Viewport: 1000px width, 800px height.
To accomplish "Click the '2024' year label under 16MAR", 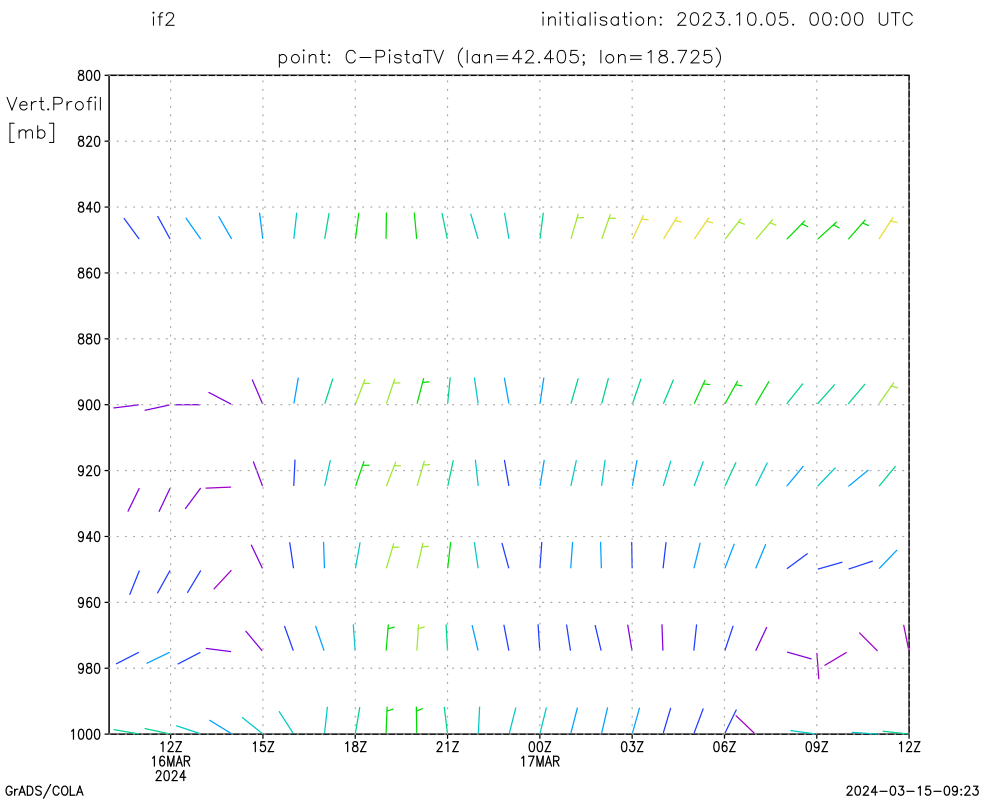I will (170, 776).
